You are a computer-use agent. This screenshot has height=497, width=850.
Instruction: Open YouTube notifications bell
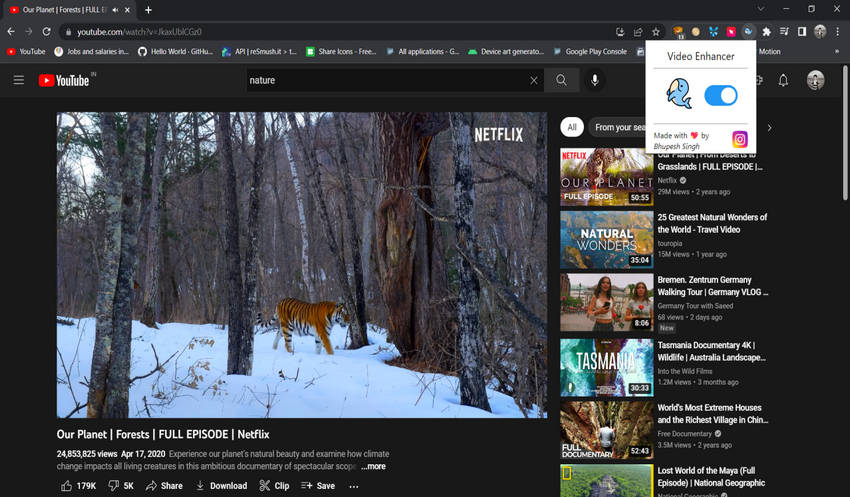[783, 81]
